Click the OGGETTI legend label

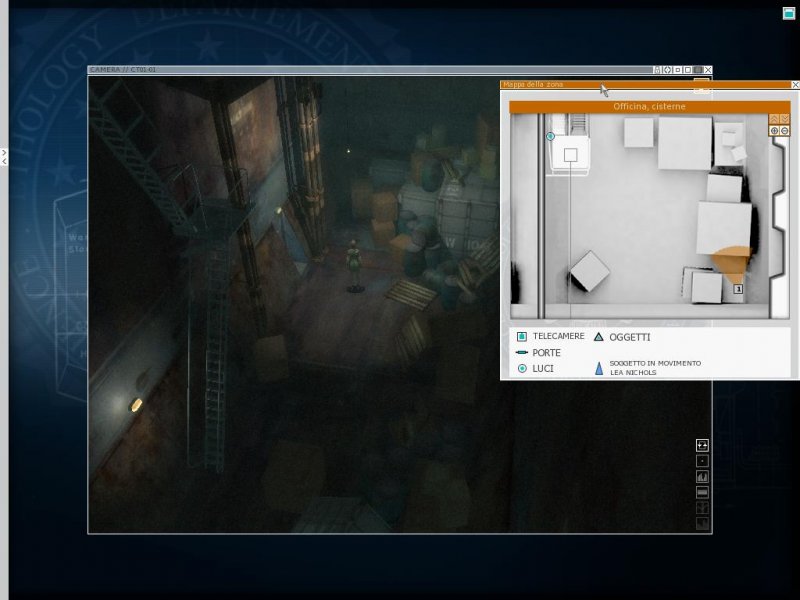click(629, 337)
